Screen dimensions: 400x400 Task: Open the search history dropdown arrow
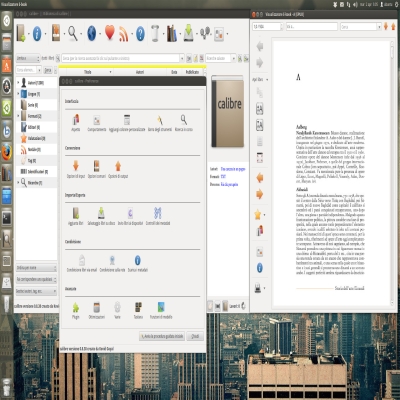[182, 58]
